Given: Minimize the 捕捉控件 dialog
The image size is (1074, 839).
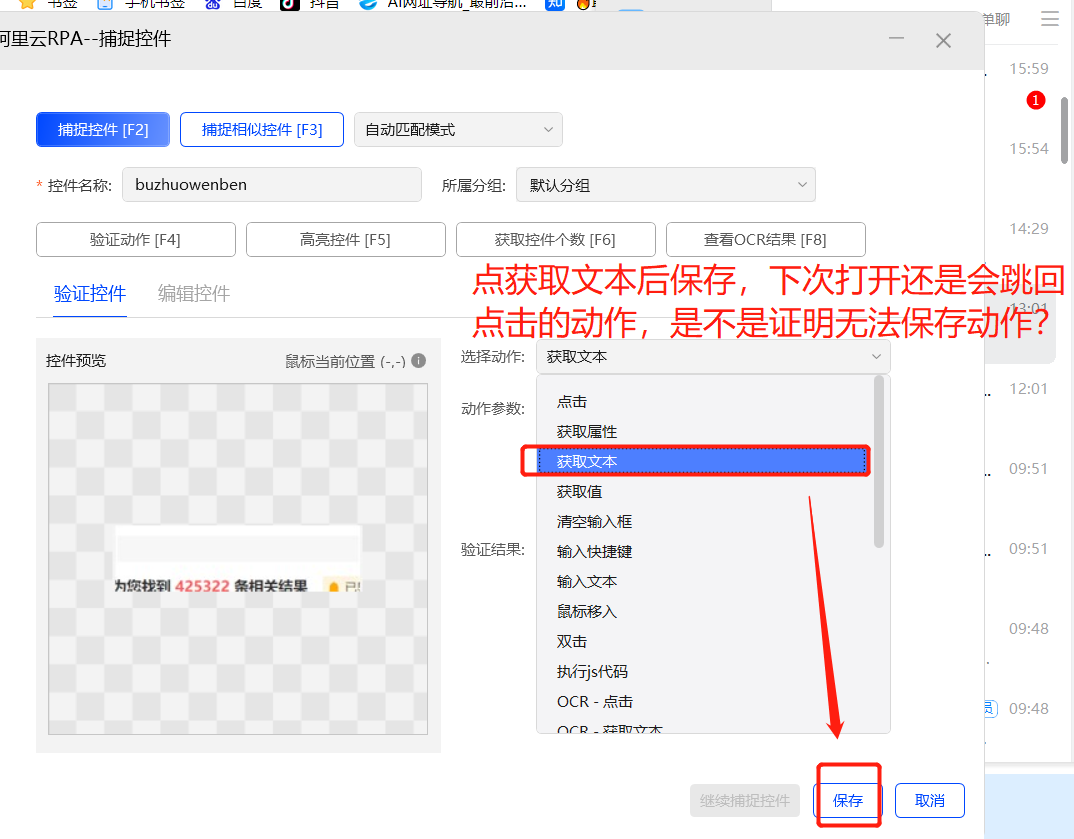Looking at the screenshot, I should point(897,39).
